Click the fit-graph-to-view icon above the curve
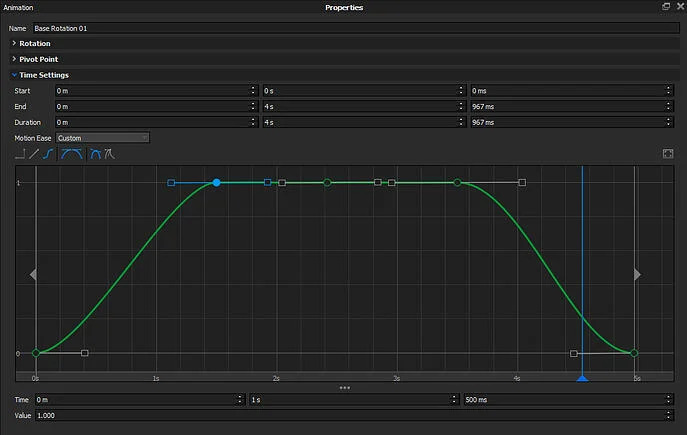This screenshot has width=687, height=435. [667, 154]
